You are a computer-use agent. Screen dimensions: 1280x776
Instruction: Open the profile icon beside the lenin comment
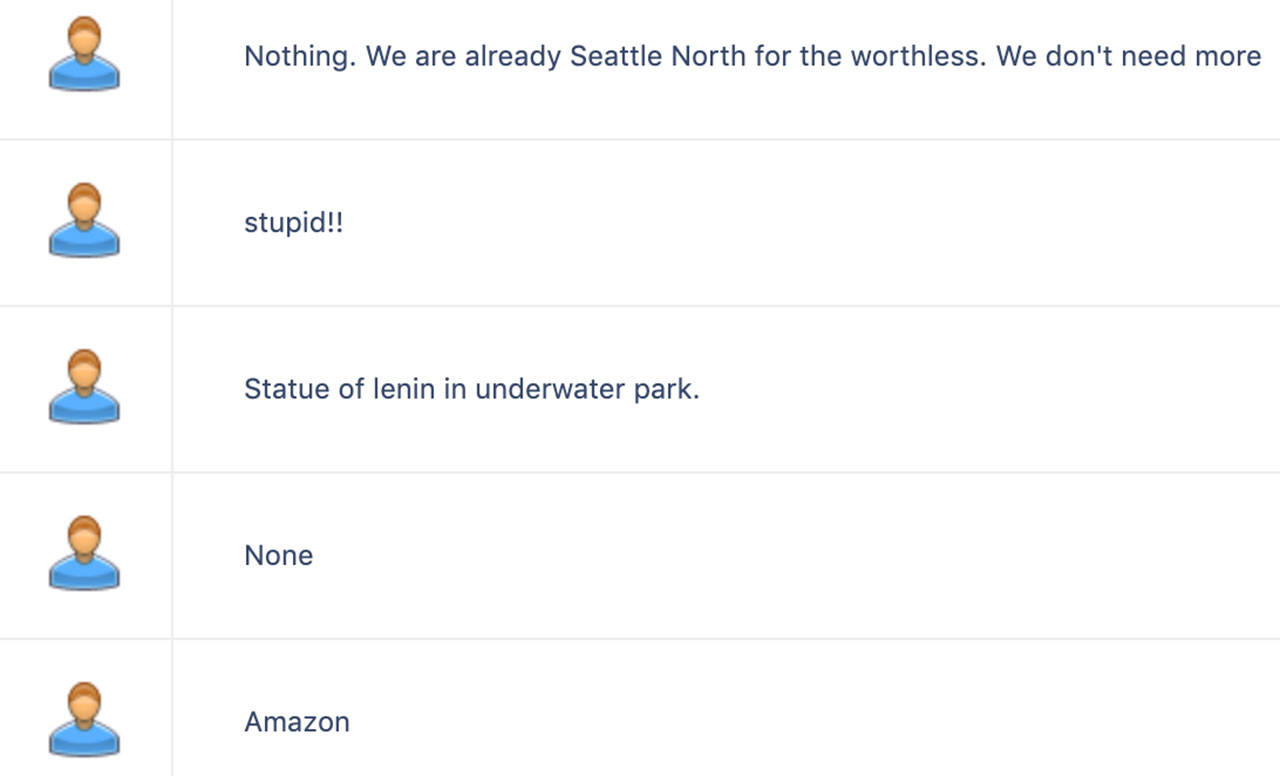84,388
